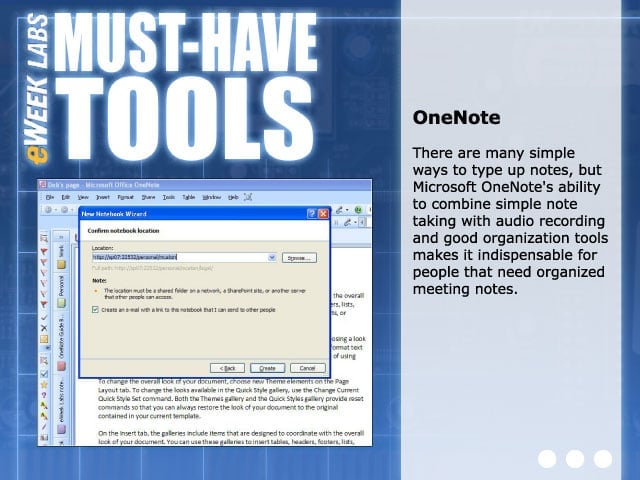640x480 pixels.
Task: Go to the third white slide dot
Action: [x=603, y=459]
